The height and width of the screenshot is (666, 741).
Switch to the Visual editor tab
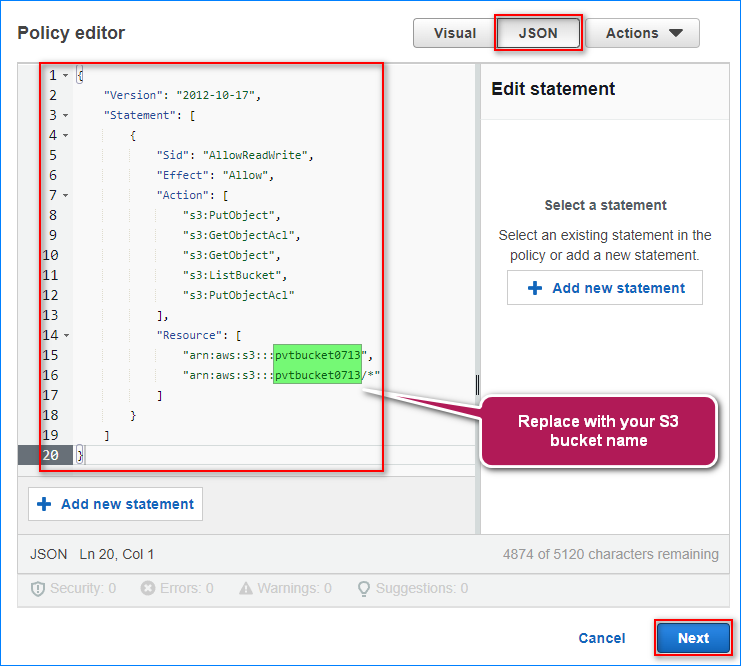454,33
